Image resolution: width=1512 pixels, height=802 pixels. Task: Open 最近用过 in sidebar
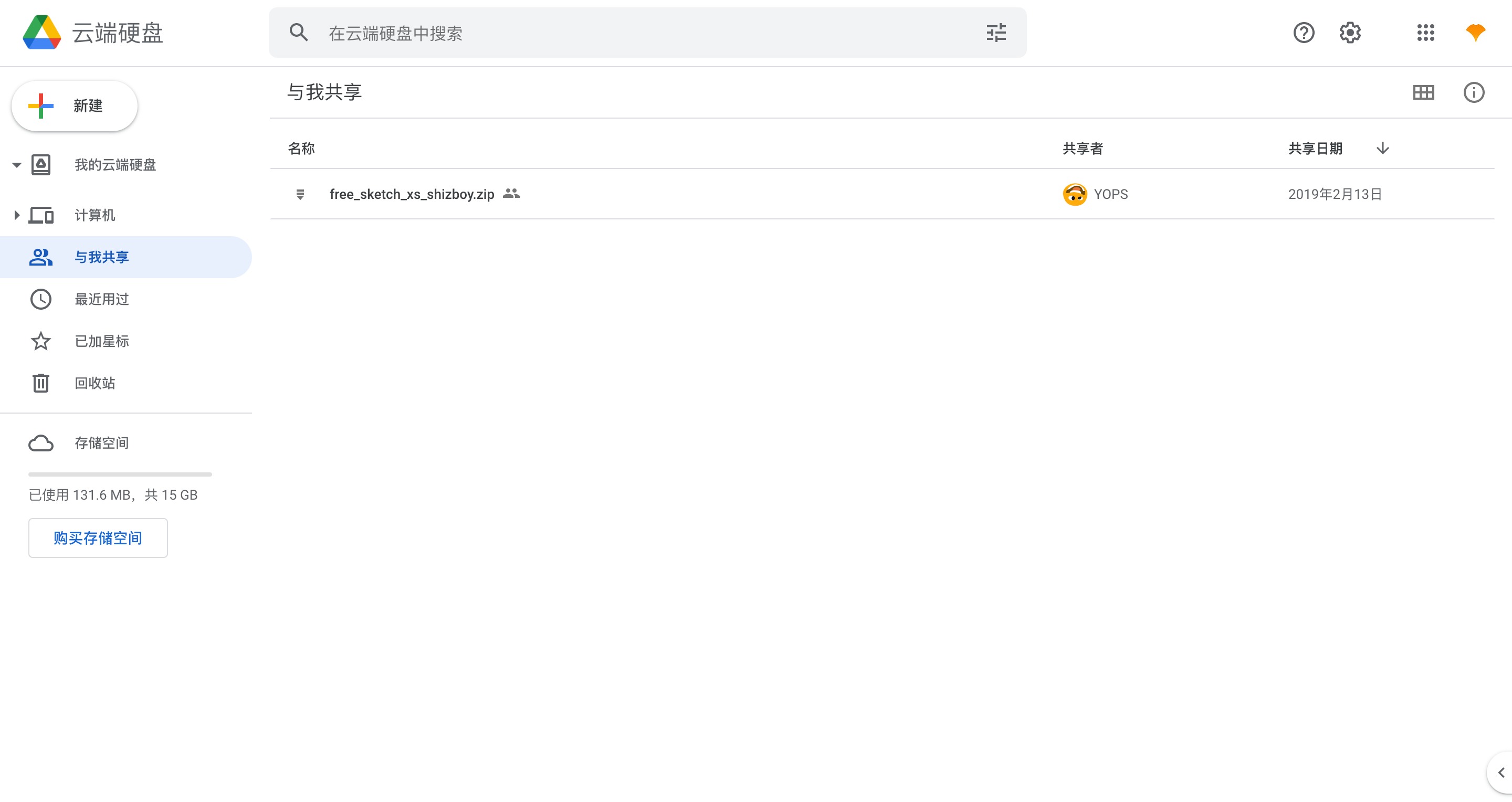point(101,299)
